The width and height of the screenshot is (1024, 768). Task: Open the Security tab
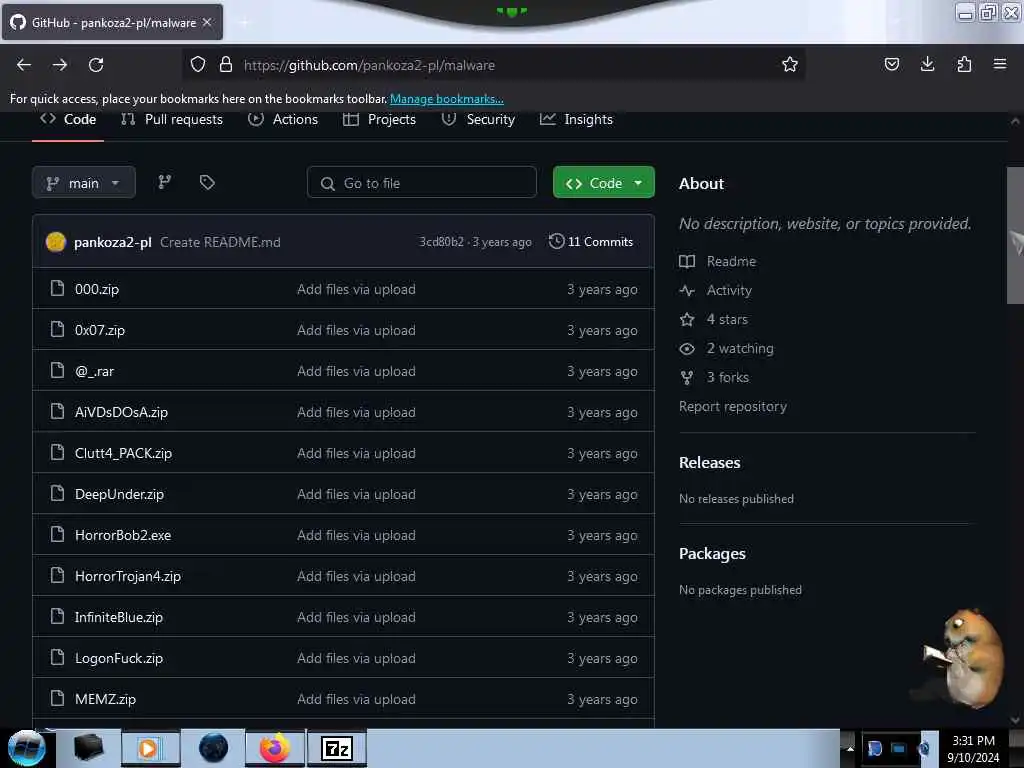[478, 120]
